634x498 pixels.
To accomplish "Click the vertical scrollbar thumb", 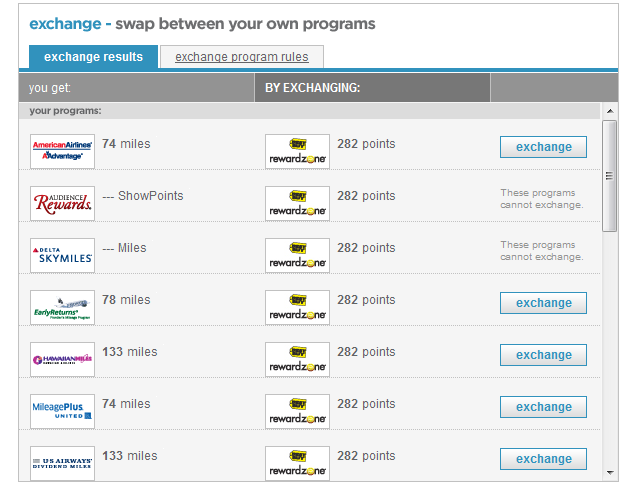I will [x=609, y=176].
